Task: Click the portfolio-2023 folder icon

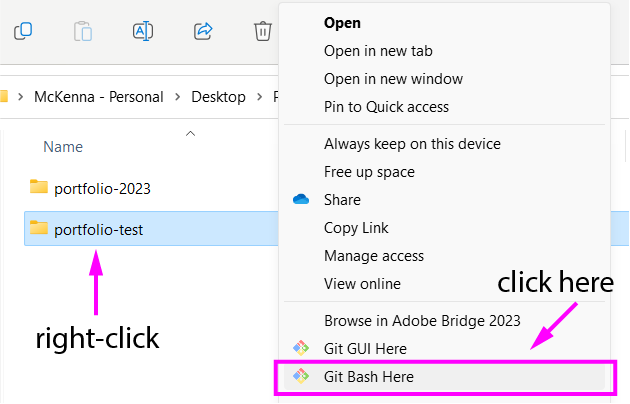Action: click(x=39, y=187)
